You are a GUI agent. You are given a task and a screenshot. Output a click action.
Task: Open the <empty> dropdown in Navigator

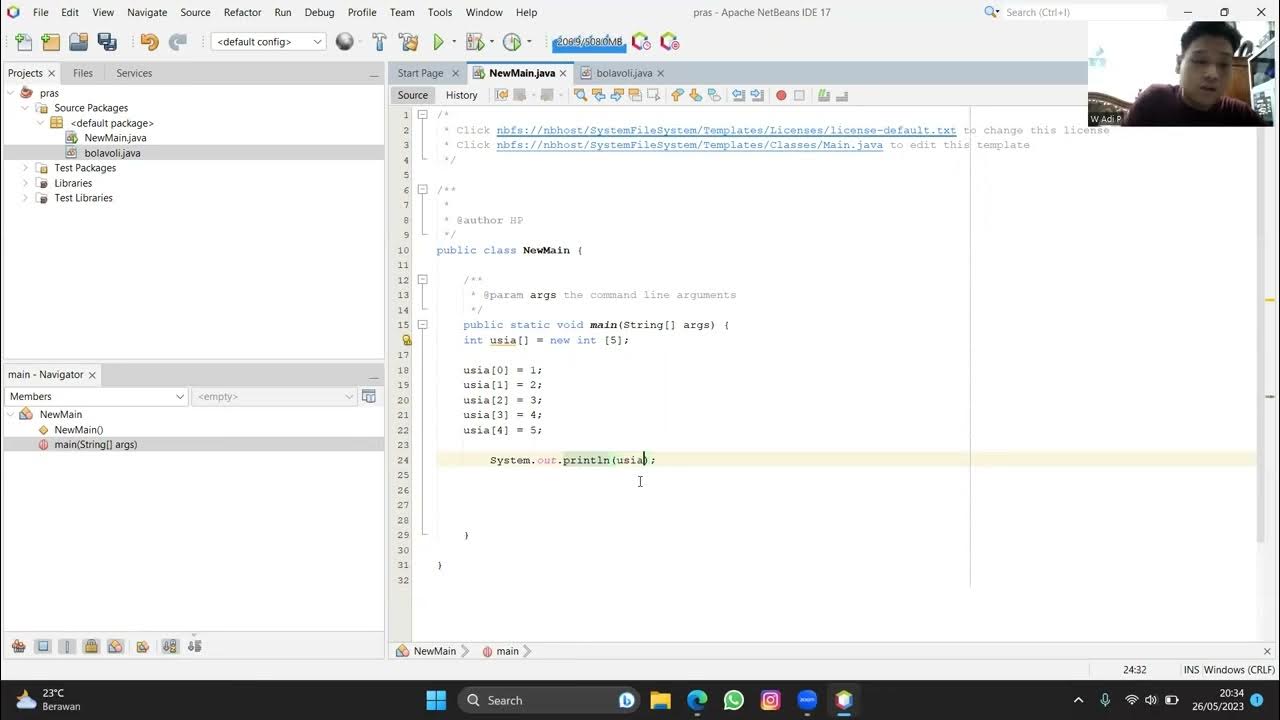274,396
